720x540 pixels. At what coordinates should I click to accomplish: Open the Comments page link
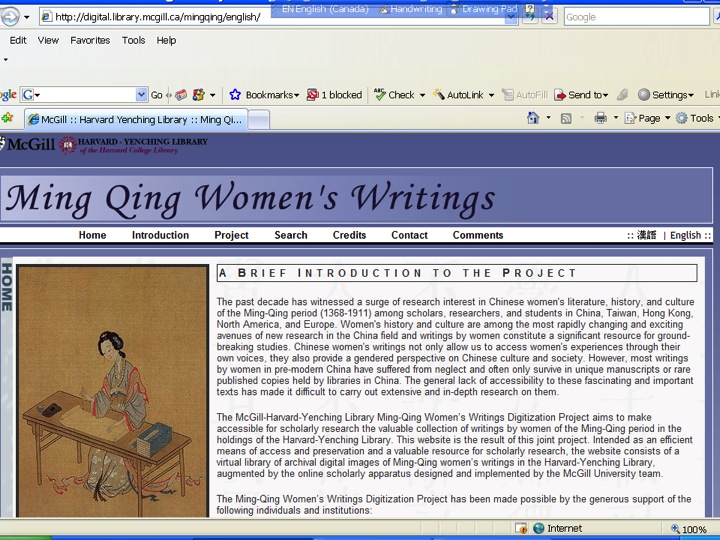point(478,235)
